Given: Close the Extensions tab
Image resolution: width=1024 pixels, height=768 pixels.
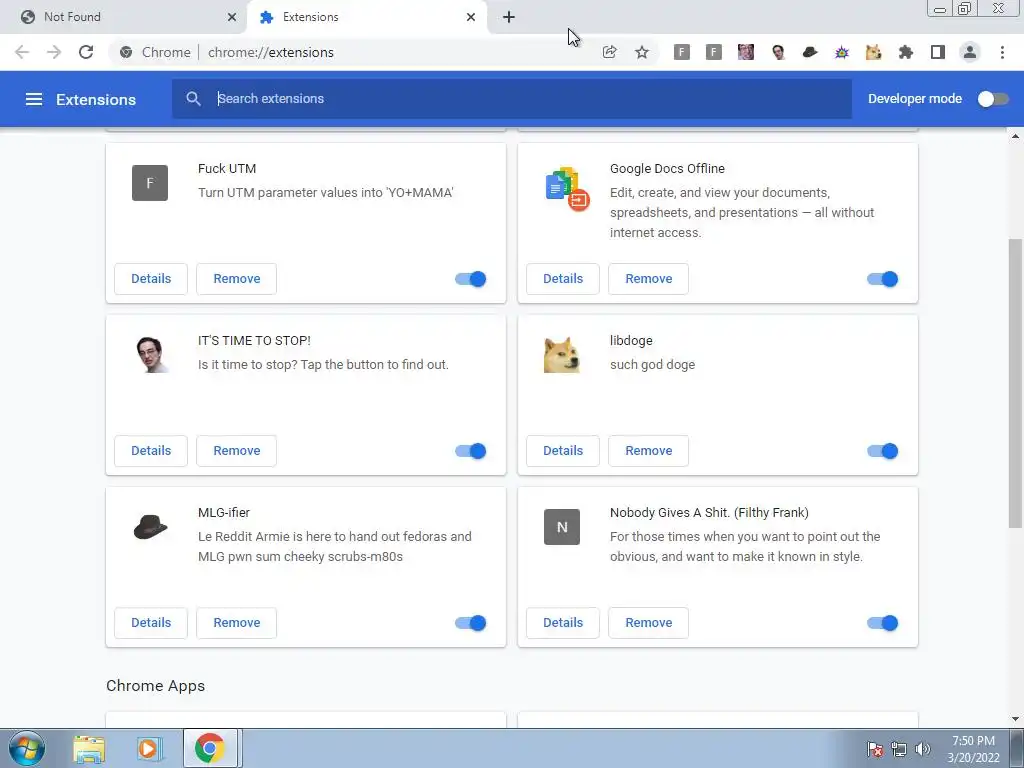Looking at the screenshot, I should tap(471, 17).
